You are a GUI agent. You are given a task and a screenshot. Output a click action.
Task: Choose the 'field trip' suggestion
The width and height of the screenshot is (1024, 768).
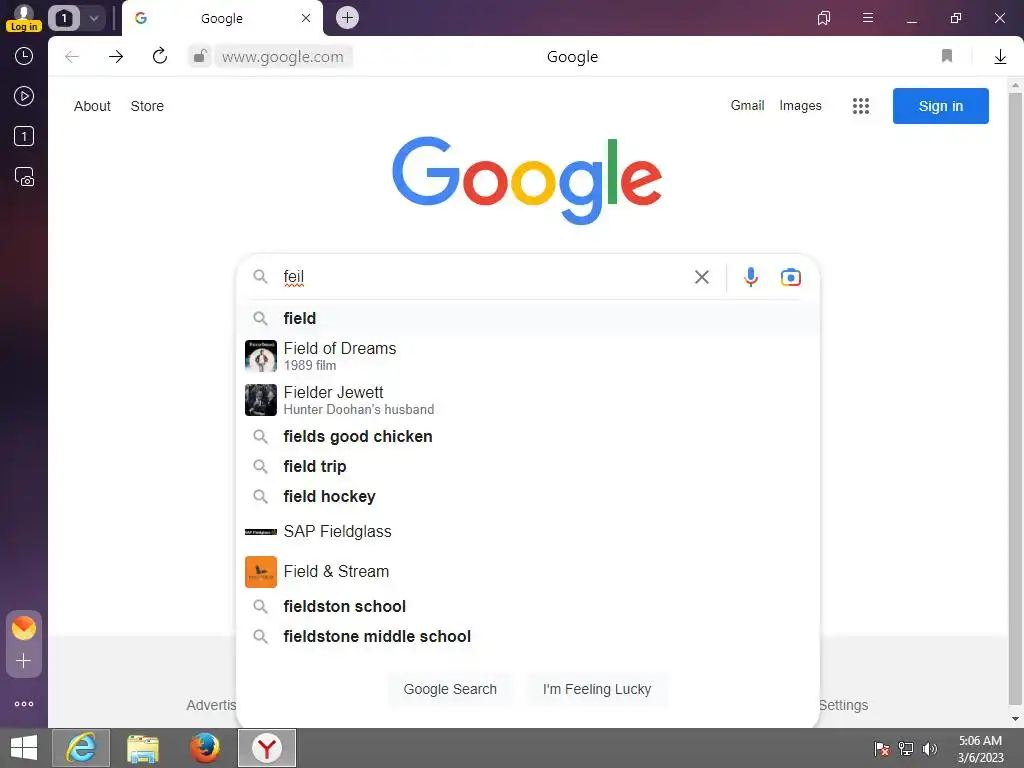528,466
